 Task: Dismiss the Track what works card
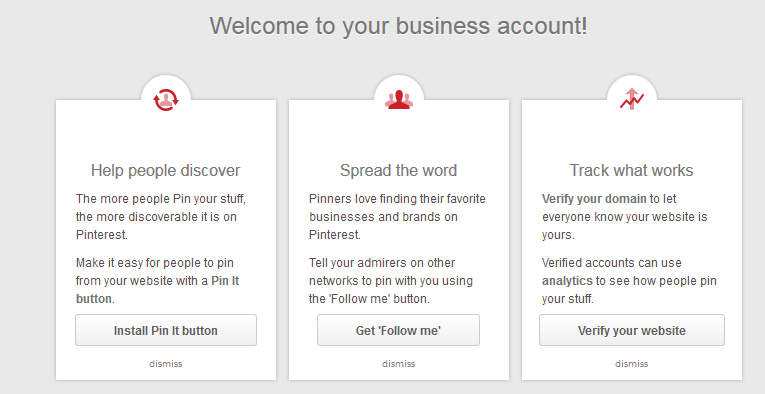point(631,364)
